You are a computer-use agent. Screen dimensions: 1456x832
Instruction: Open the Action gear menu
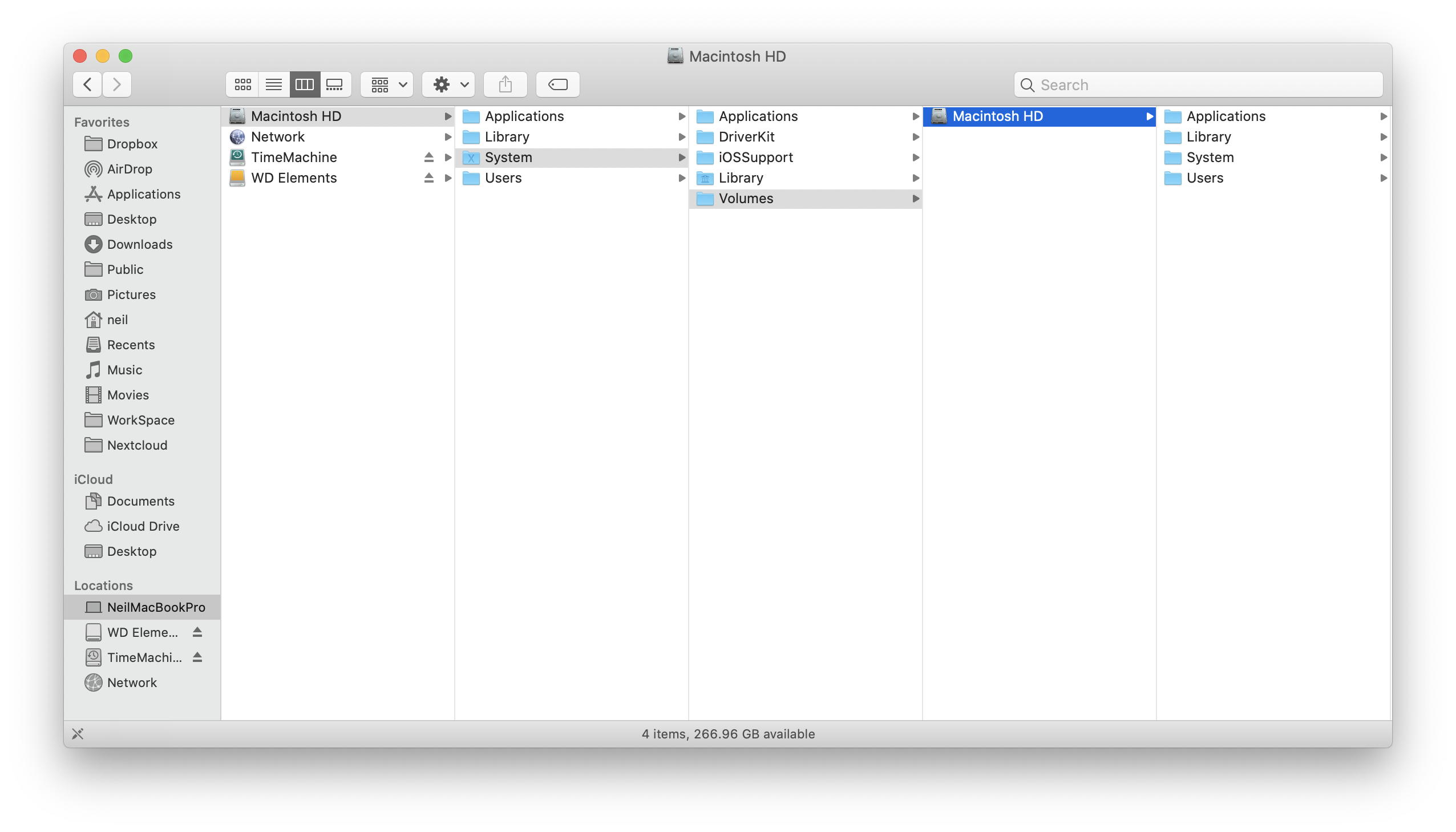(449, 84)
